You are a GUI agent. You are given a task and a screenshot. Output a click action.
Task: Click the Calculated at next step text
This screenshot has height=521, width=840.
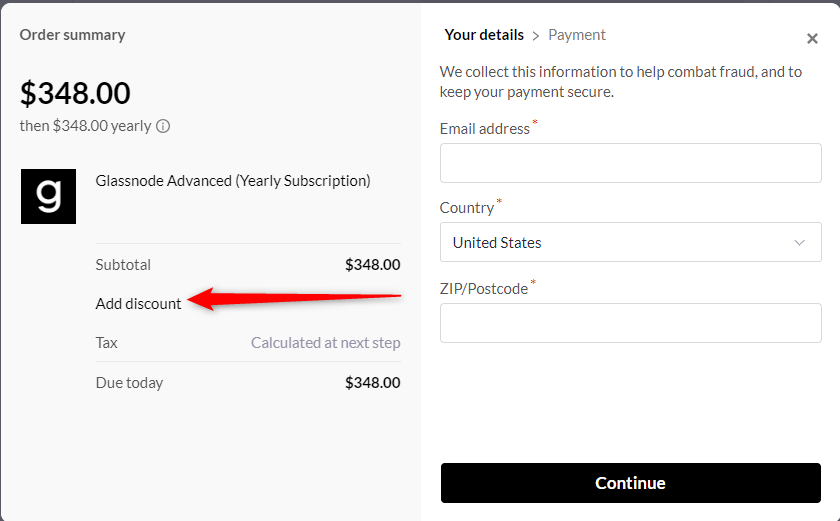point(325,342)
